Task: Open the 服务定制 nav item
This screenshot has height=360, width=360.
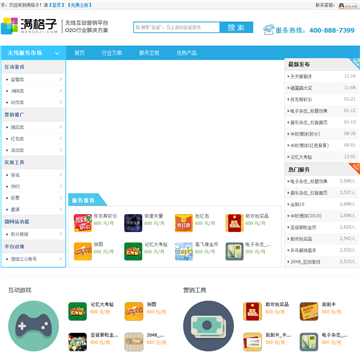Action: 149,53
